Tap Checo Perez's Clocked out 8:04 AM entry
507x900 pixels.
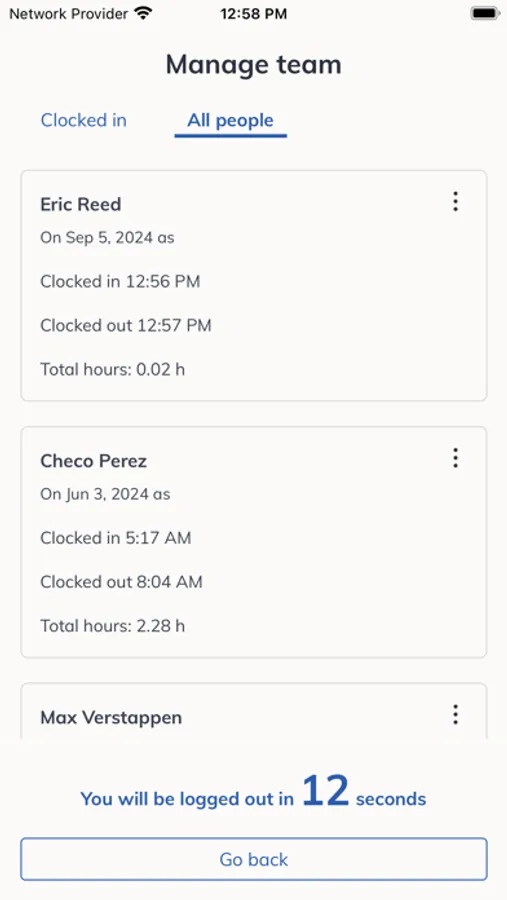121,582
